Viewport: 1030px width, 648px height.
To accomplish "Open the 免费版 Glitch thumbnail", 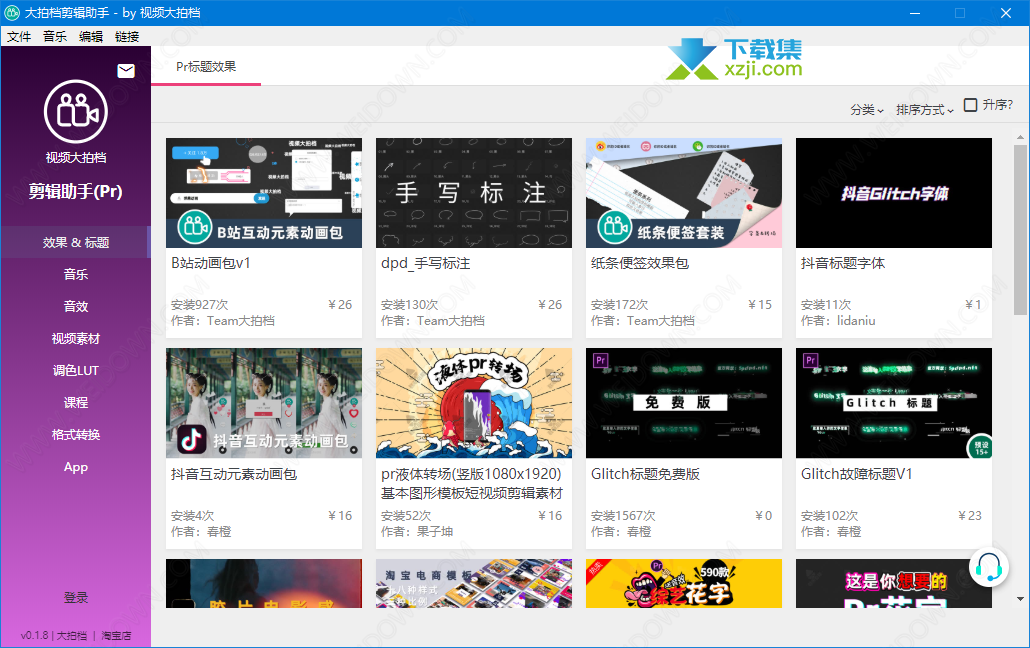I will pos(684,403).
